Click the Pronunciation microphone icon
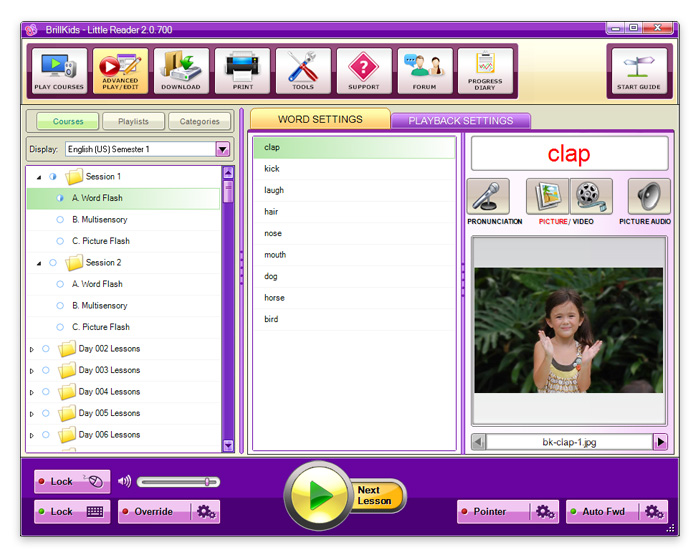Viewport: 700px width, 559px height. tap(488, 197)
